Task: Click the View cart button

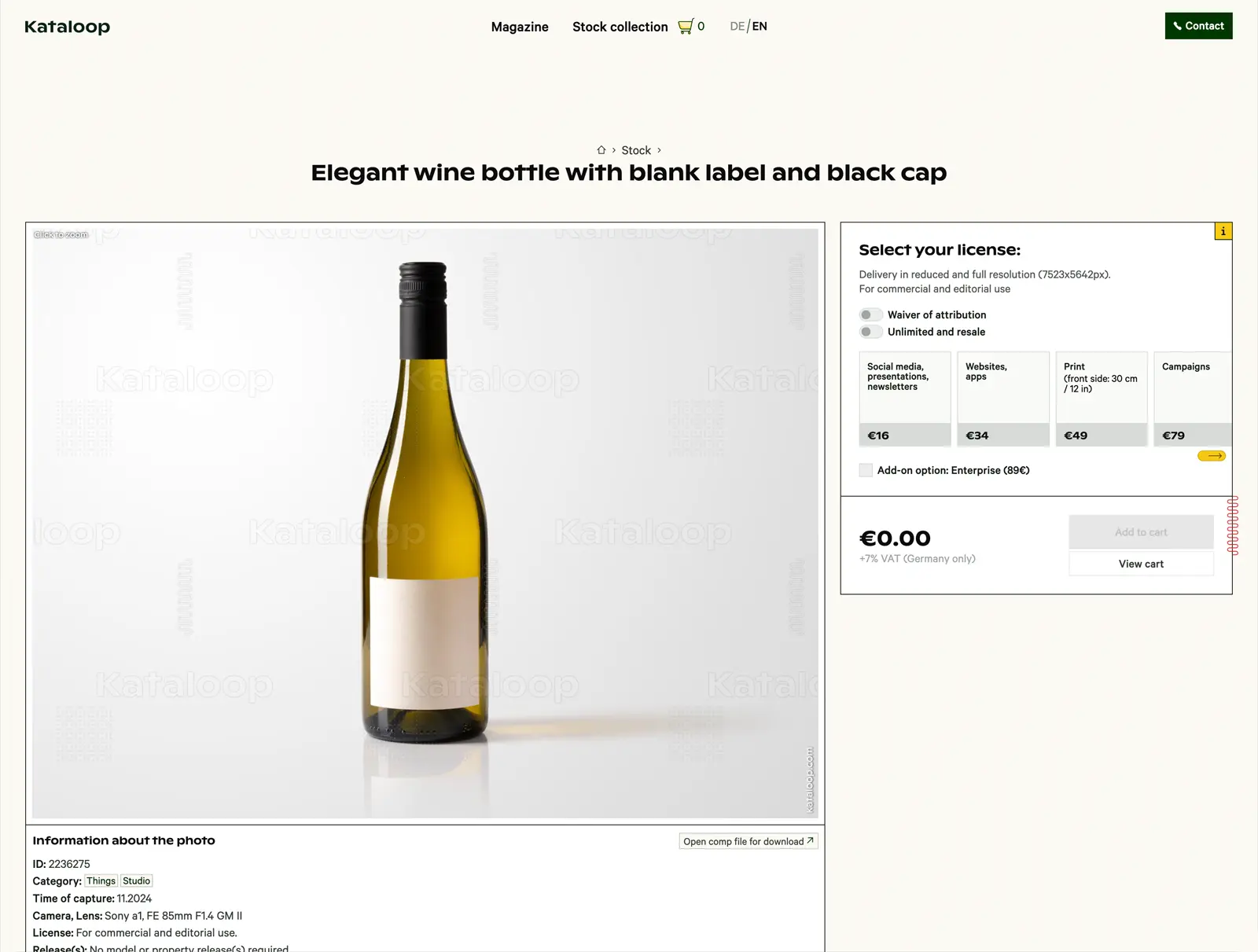Action: [x=1141, y=564]
